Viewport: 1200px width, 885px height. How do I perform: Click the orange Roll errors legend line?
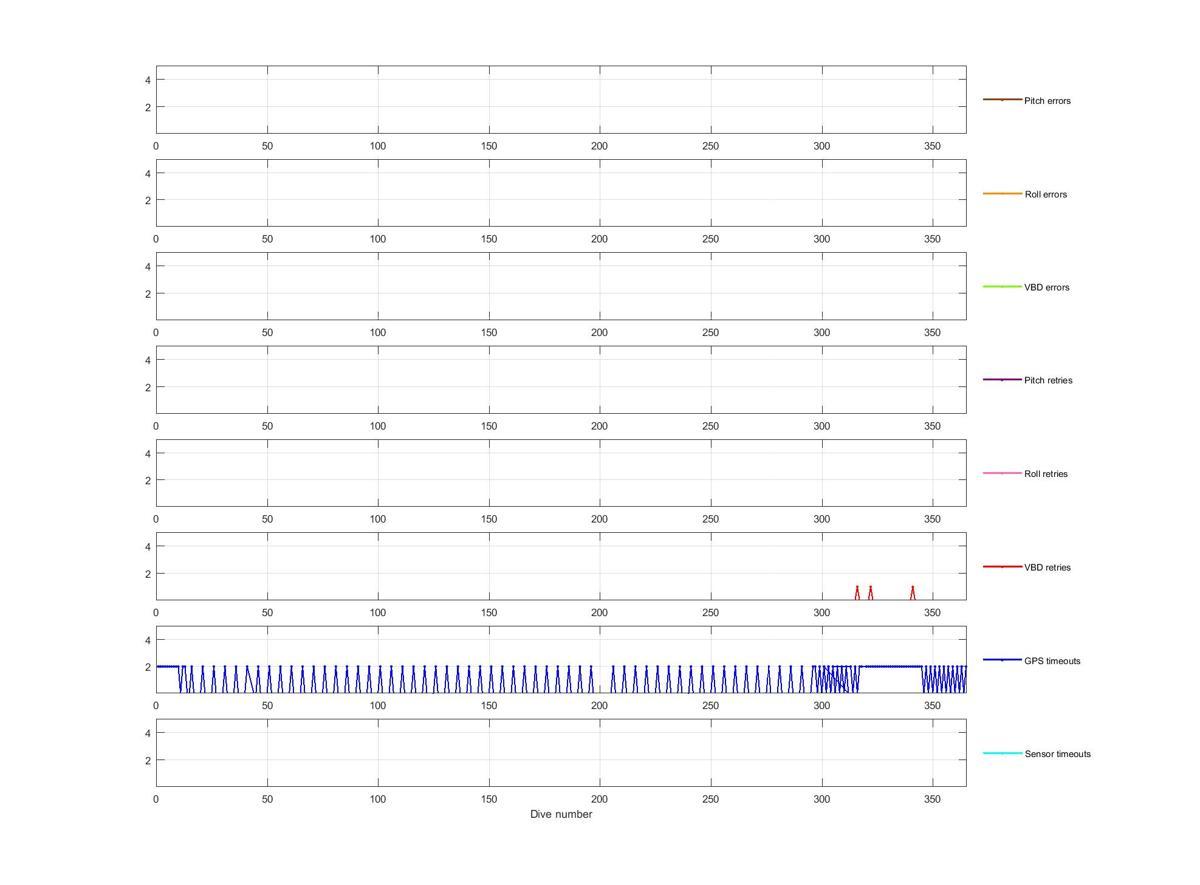[x=1002, y=193]
